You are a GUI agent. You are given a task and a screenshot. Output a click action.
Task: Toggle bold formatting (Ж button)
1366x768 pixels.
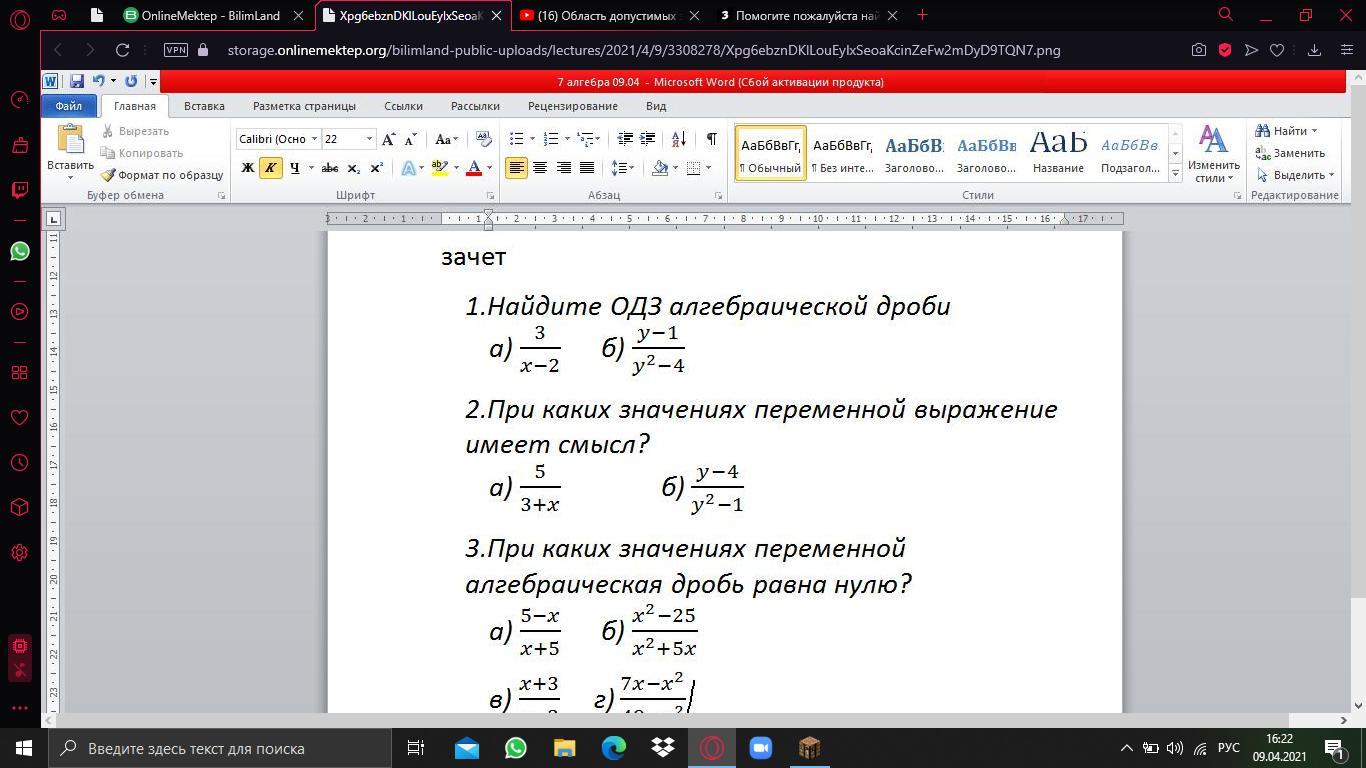[x=248, y=168]
